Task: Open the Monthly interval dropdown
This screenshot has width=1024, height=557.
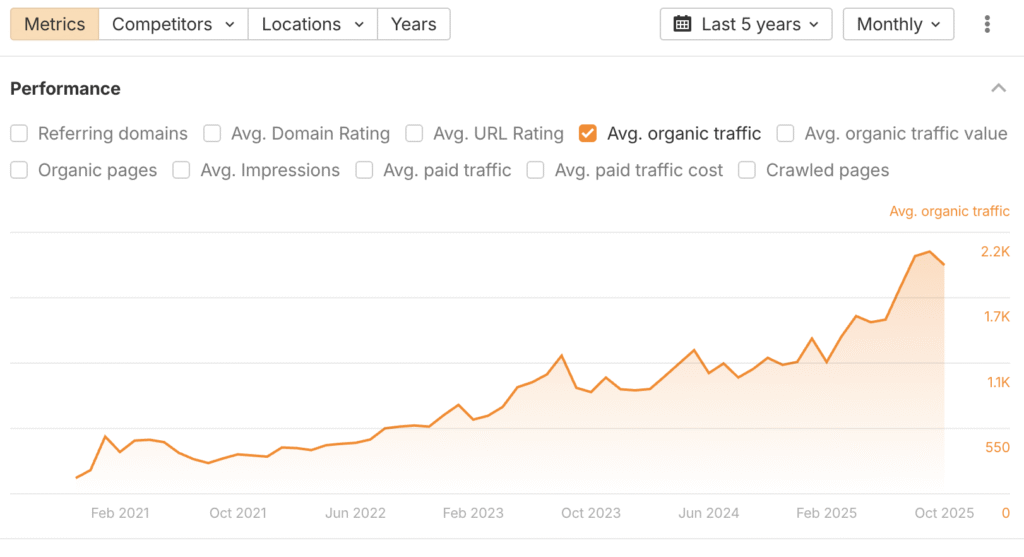Action: pyautogui.click(x=898, y=24)
